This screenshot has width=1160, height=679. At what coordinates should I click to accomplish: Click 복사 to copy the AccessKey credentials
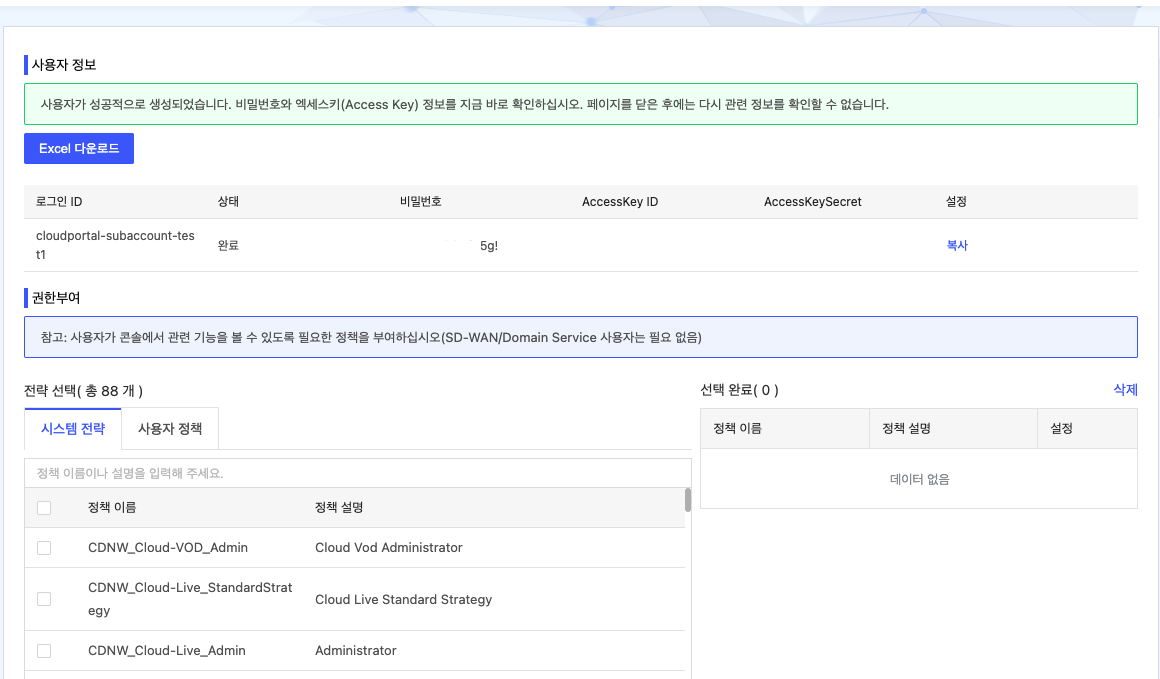(957, 245)
